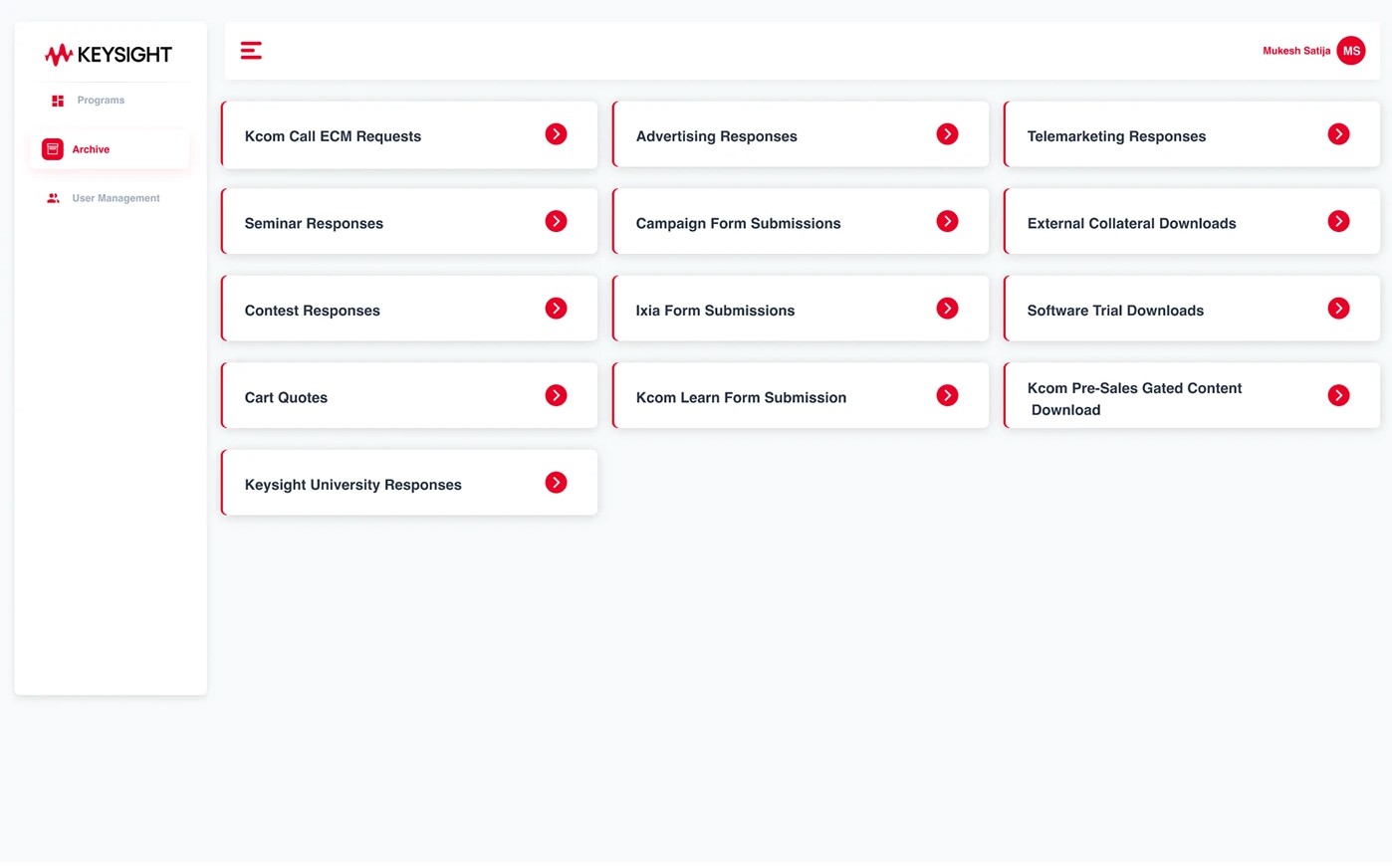The image size is (1392, 868).
Task: Open Cart Quotes title text
Action: pos(286,397)
